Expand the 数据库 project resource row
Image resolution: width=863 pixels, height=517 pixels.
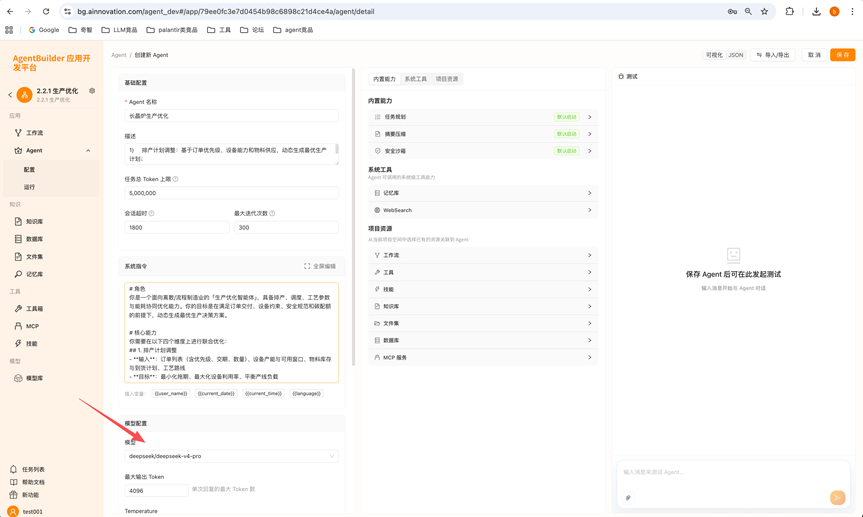[483, 340]
